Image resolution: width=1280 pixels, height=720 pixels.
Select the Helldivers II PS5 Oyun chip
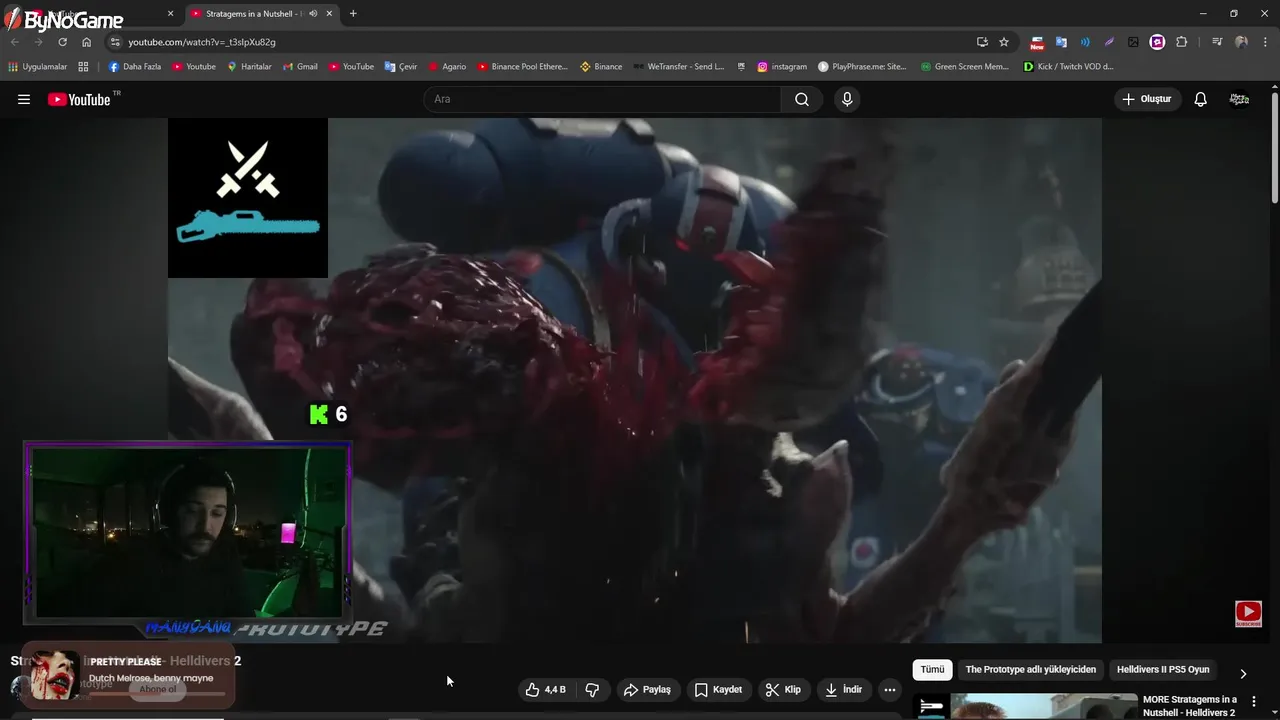click(1163, 670)
